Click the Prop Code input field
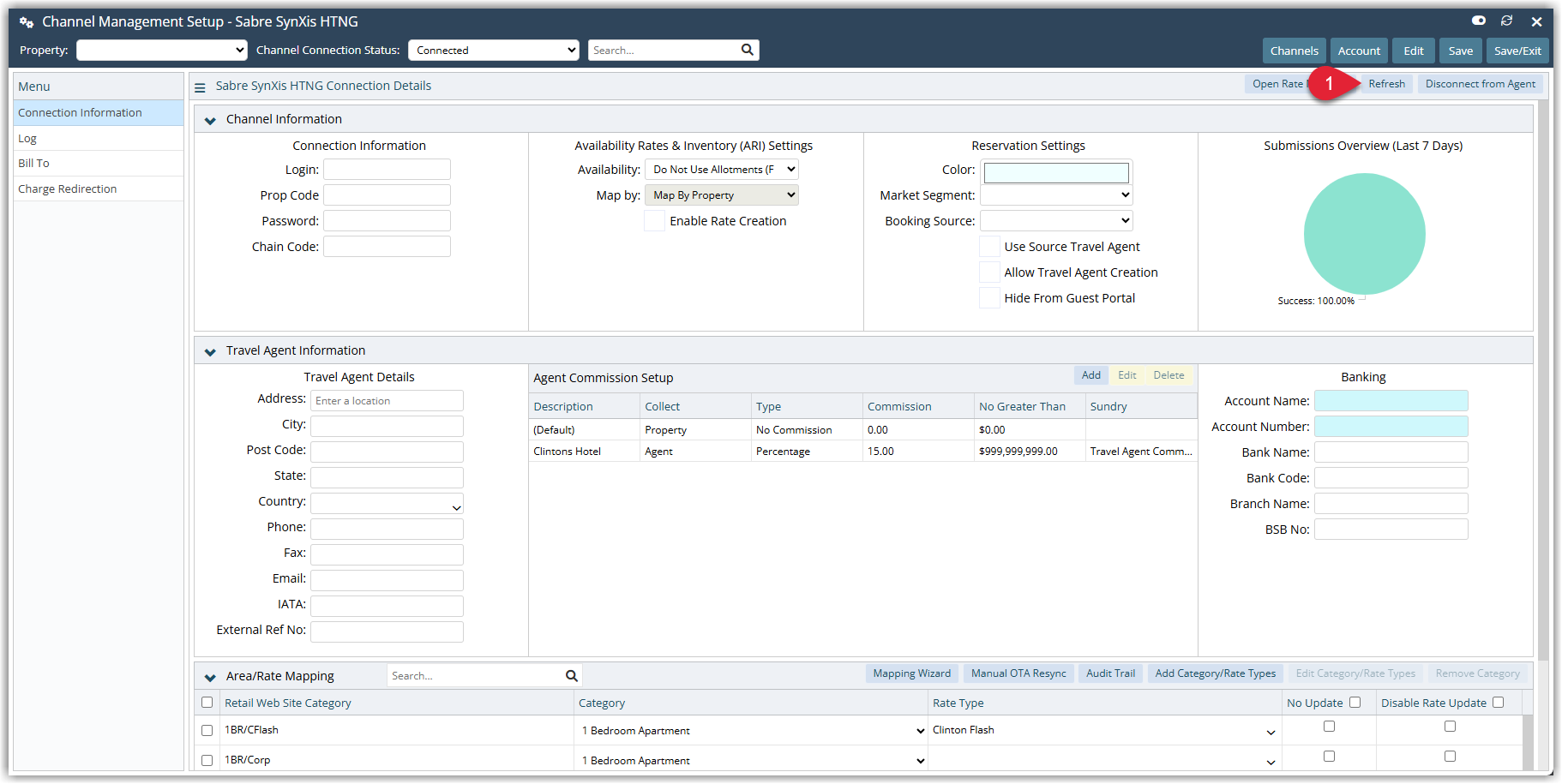1562x784 pixels. click(387, 195)
